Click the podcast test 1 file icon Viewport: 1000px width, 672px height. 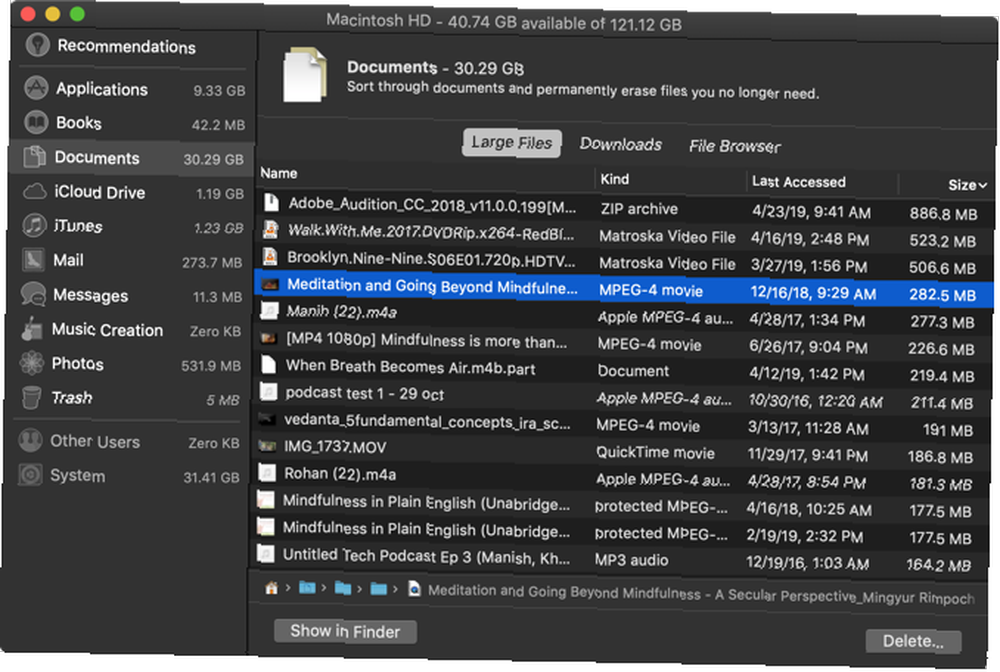[268, 391]
